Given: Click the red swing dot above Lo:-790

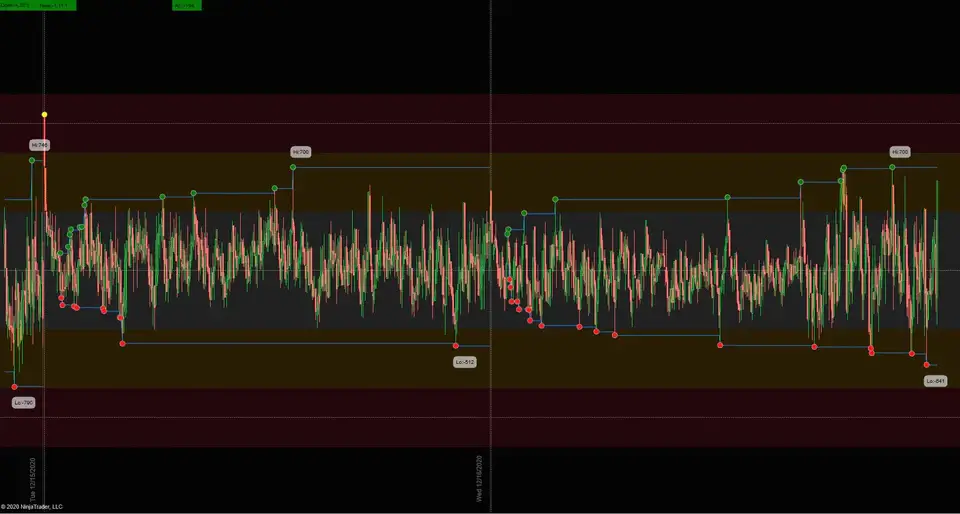Looking at the screenshot, I should pyautogui.click(x=14, y=386).
